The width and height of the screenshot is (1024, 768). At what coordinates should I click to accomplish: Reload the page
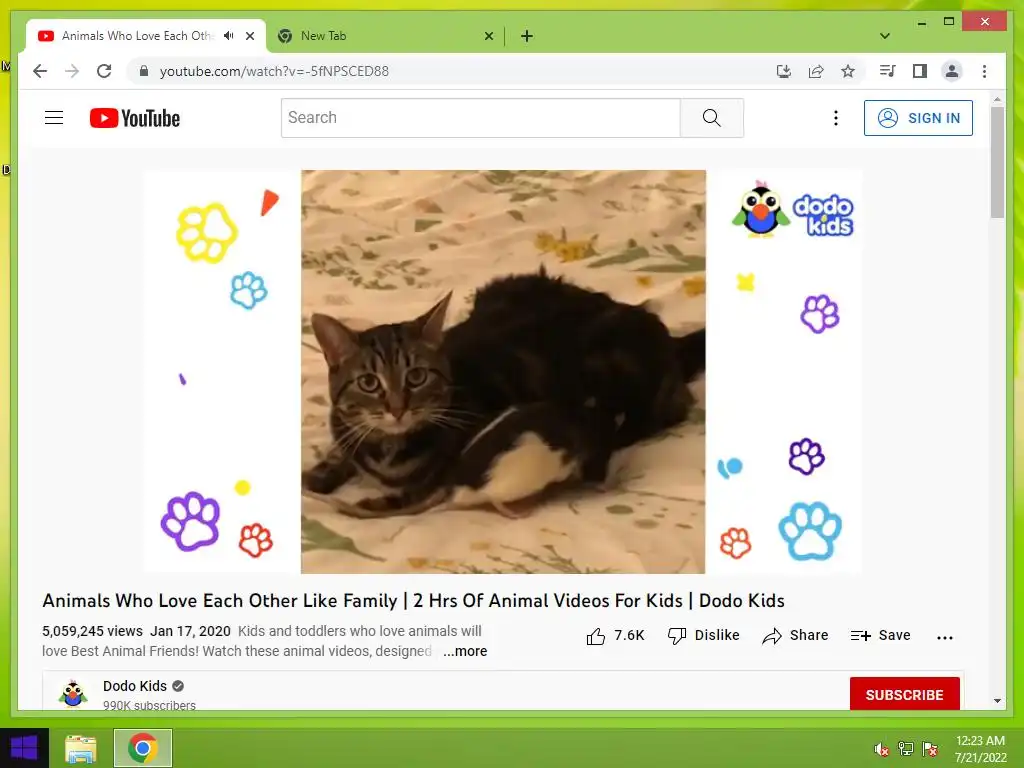pos(104,71)
